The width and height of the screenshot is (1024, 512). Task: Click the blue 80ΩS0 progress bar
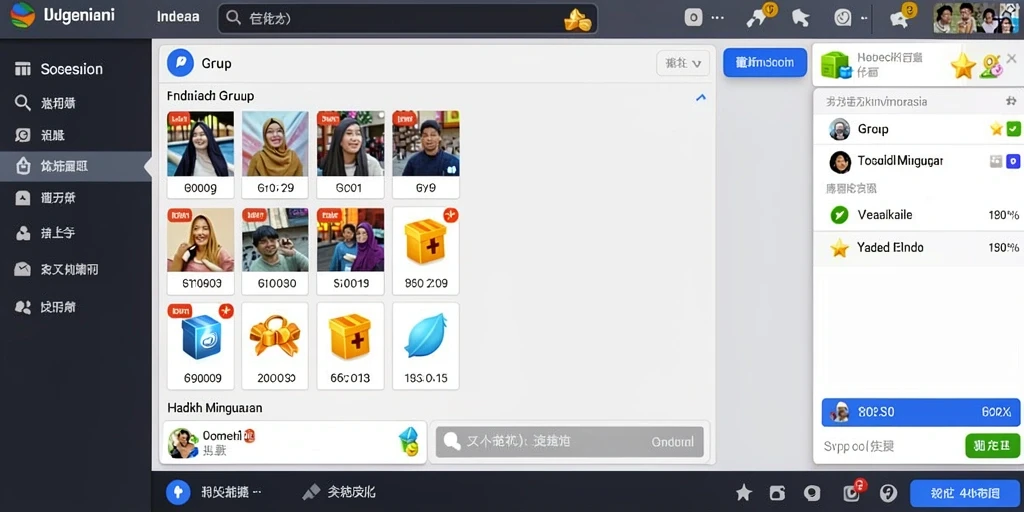point(921,412)
